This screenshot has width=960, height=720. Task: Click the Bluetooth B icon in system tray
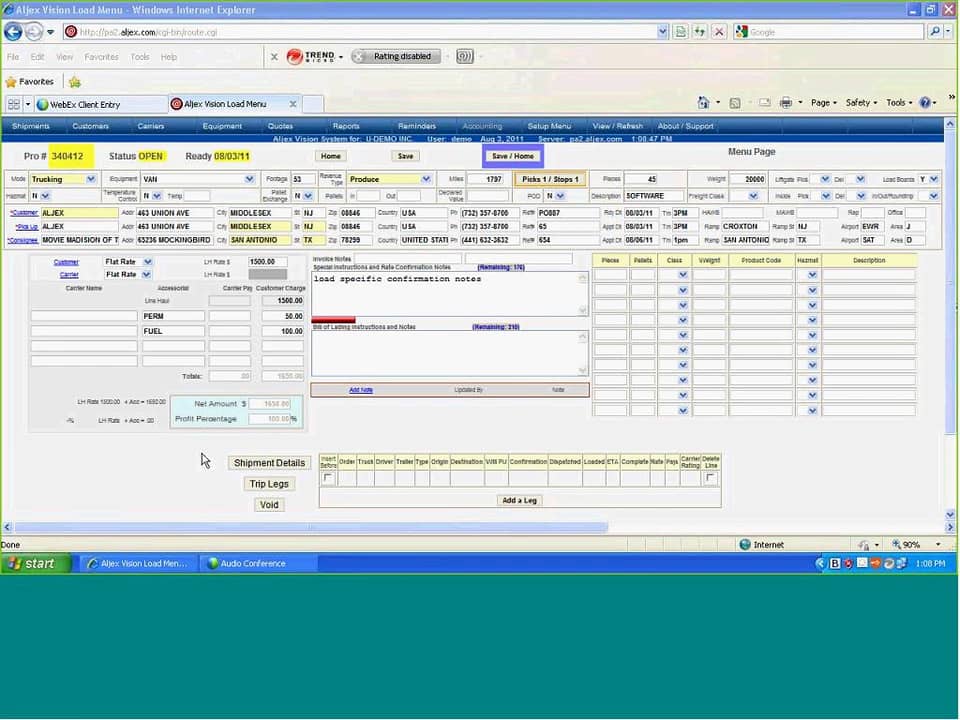[x=834, y=563]
